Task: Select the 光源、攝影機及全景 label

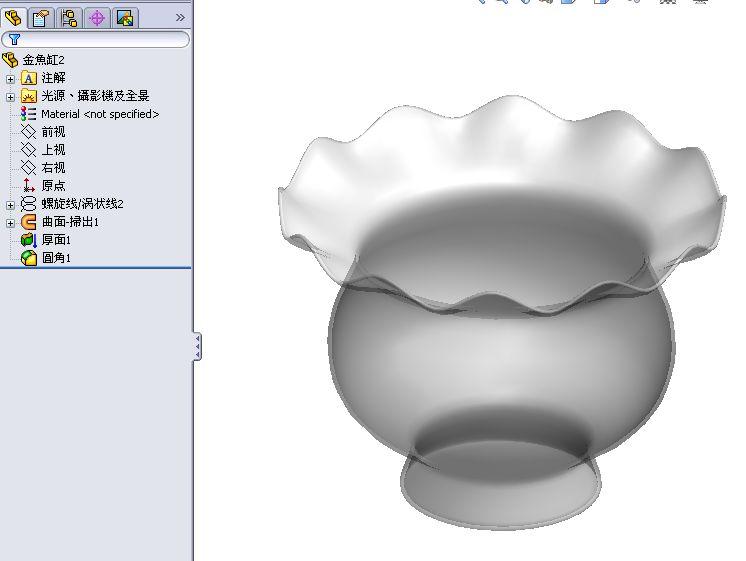Action: click(x=95, y=96)
